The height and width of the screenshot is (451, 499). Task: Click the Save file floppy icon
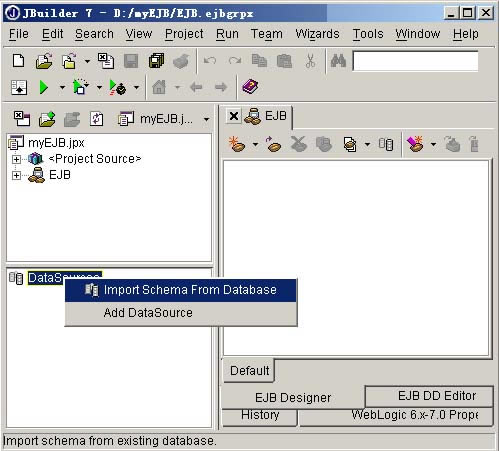[x=131, y=61]
